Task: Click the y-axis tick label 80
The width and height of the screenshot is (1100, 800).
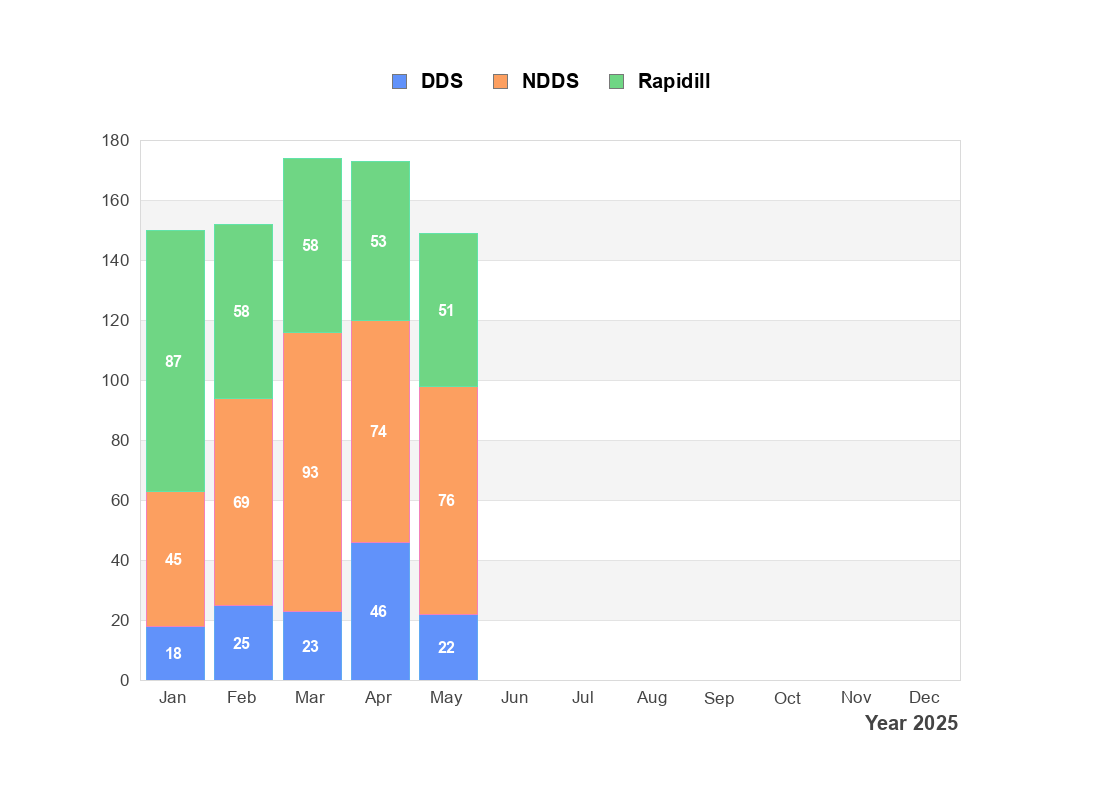Action: (120, 440)
